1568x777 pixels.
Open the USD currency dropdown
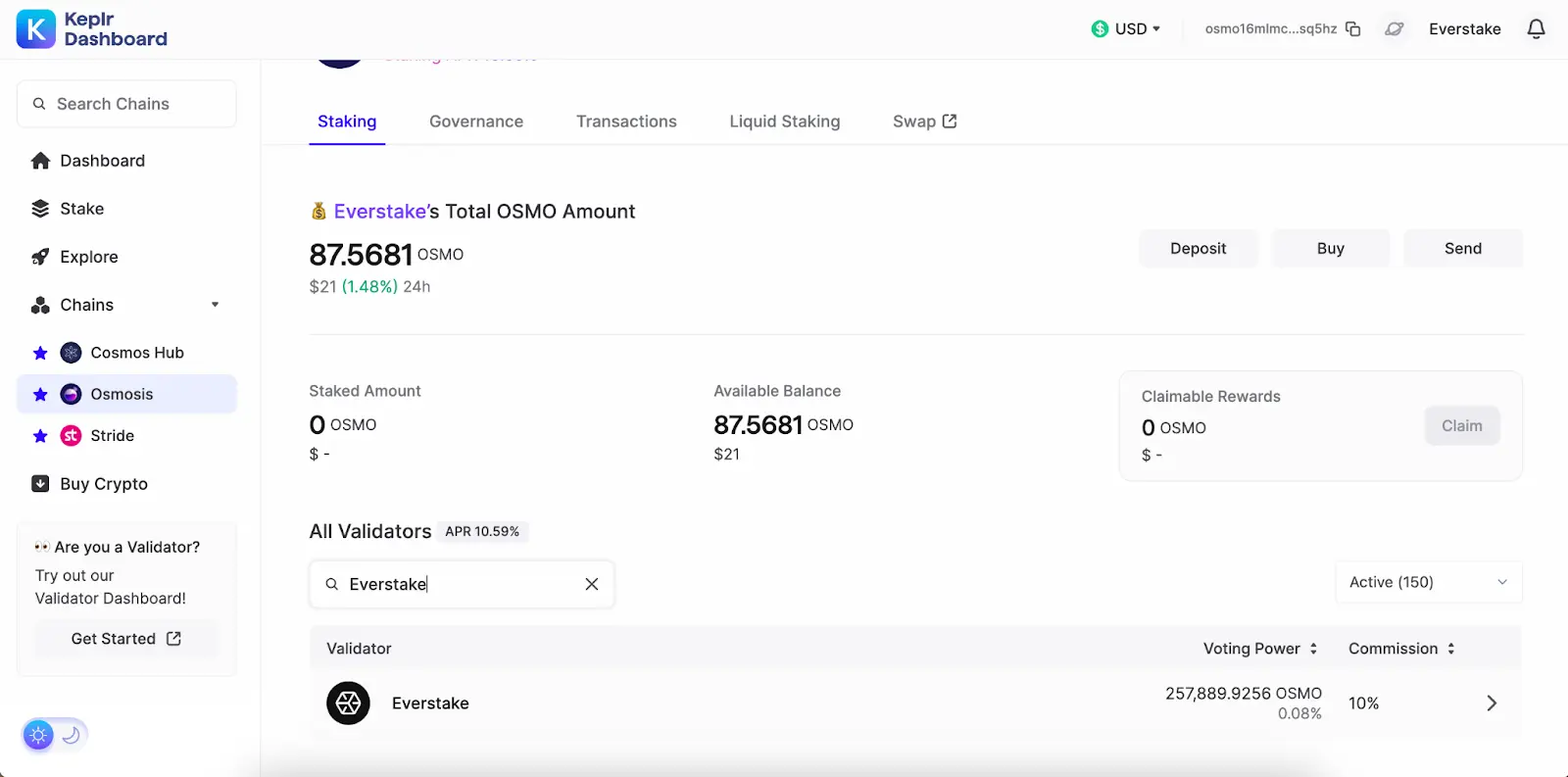(1127, 29)
